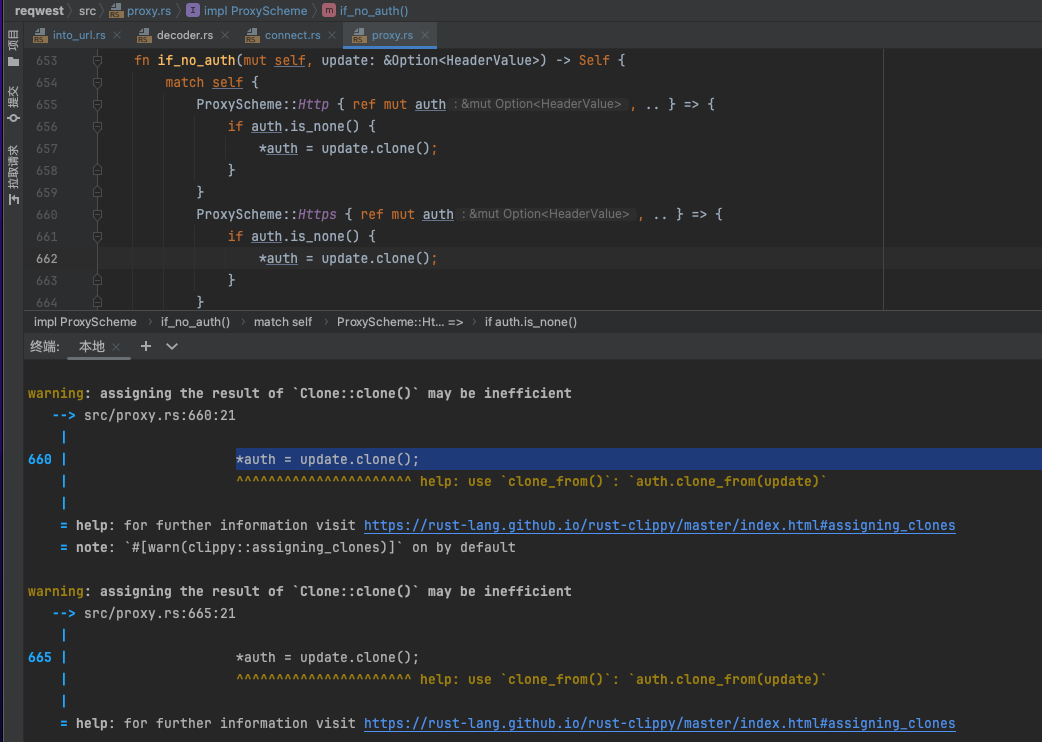Collapse the if_no_auth function at line 653

pos(97,61)
